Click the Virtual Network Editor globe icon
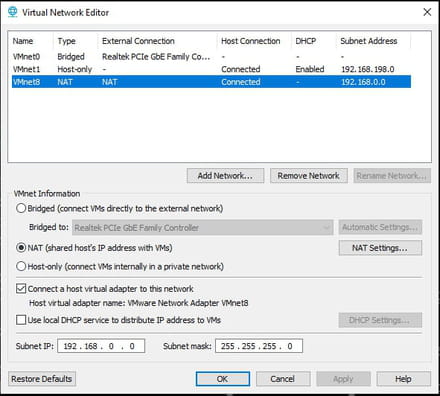The height and width of the screenshot is (396, 440). coord(12,12)
